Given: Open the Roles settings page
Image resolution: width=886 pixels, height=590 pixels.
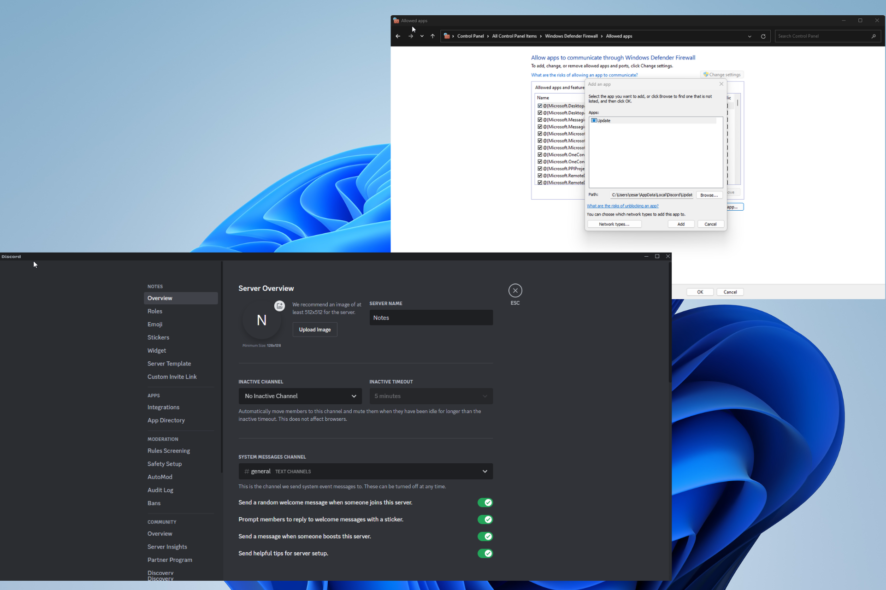Looking at the screenshot, I should pos(155,311).
